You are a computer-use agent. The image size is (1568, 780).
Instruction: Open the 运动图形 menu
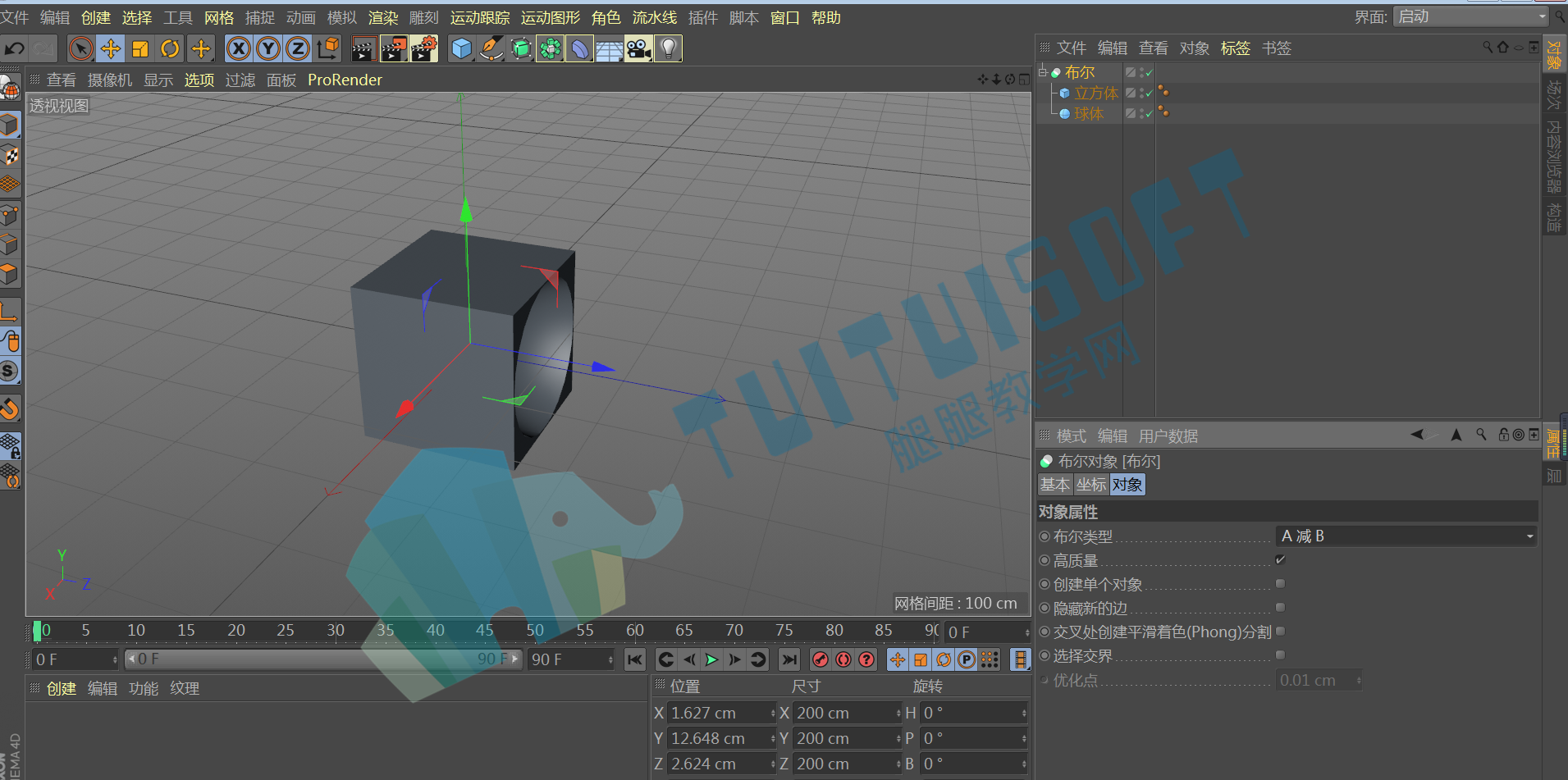(551, 17)
